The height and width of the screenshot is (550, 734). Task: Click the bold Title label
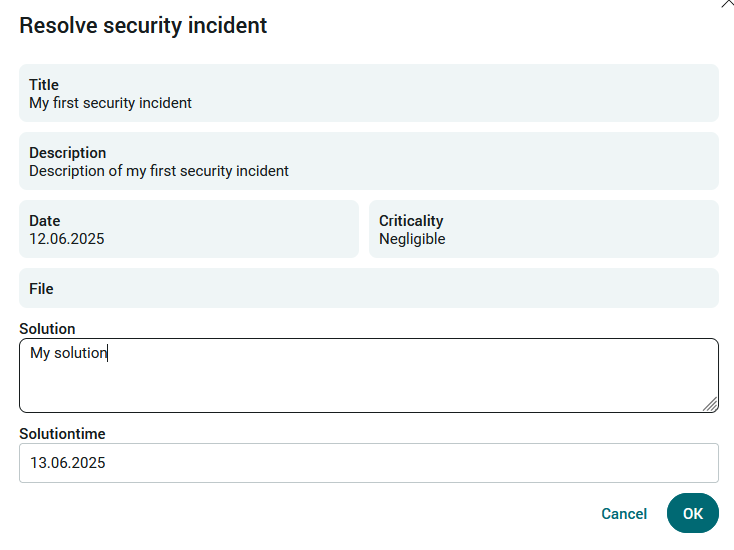click(44, 85)
